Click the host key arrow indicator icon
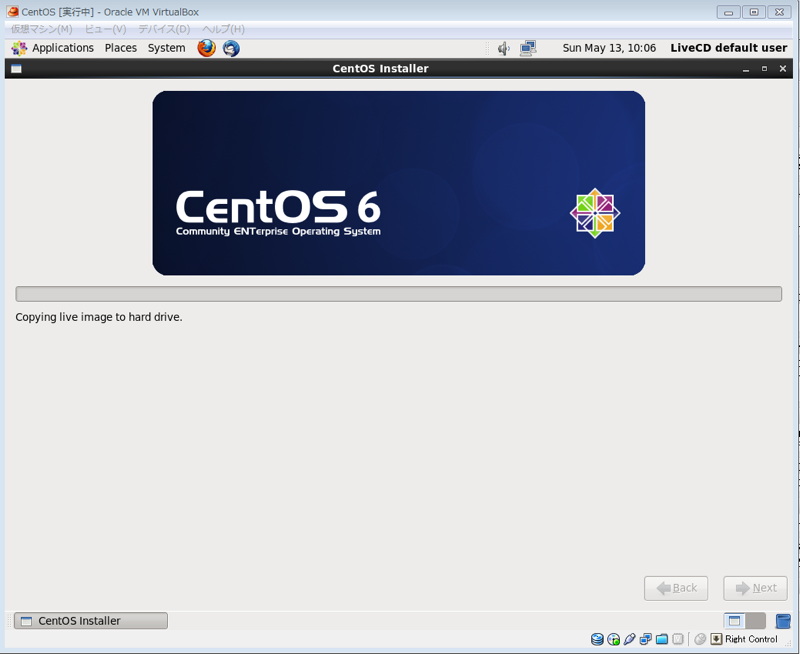This screenshot has width=800, height=654. (716, 639)
